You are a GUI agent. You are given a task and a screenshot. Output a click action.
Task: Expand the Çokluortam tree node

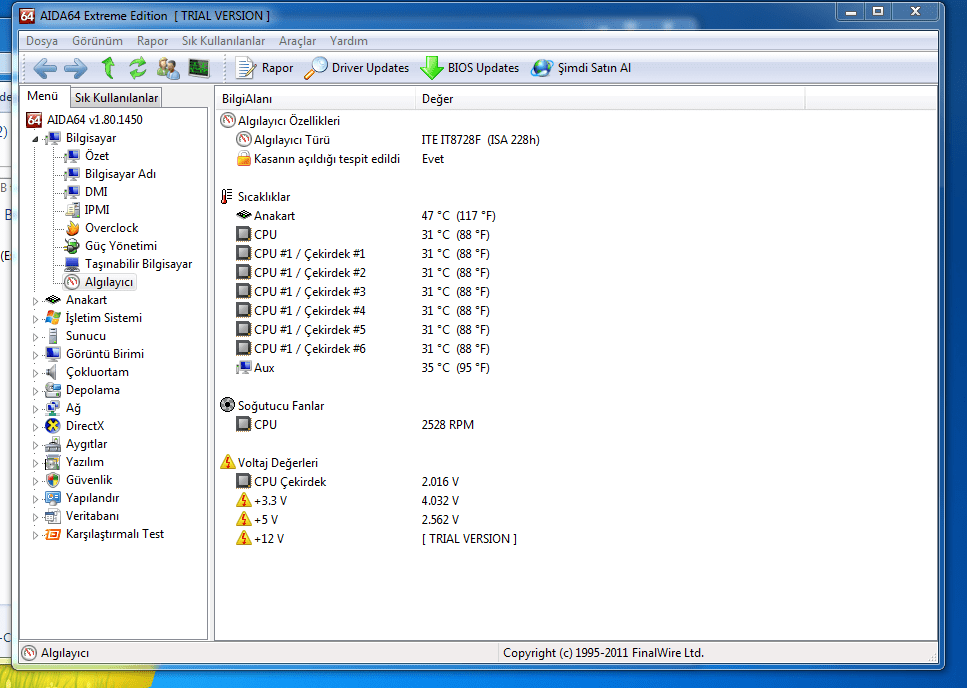(35, 373)
